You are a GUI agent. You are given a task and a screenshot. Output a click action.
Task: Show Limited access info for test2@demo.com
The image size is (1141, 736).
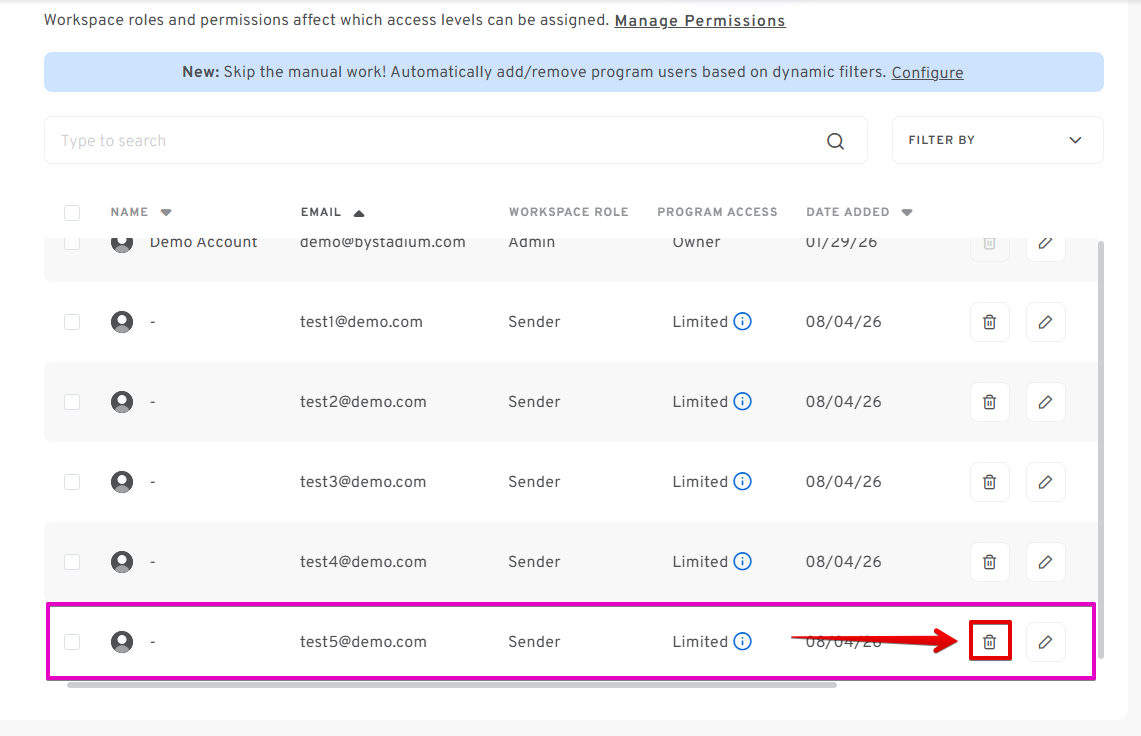pyautogui.click(x=742, y=401)
